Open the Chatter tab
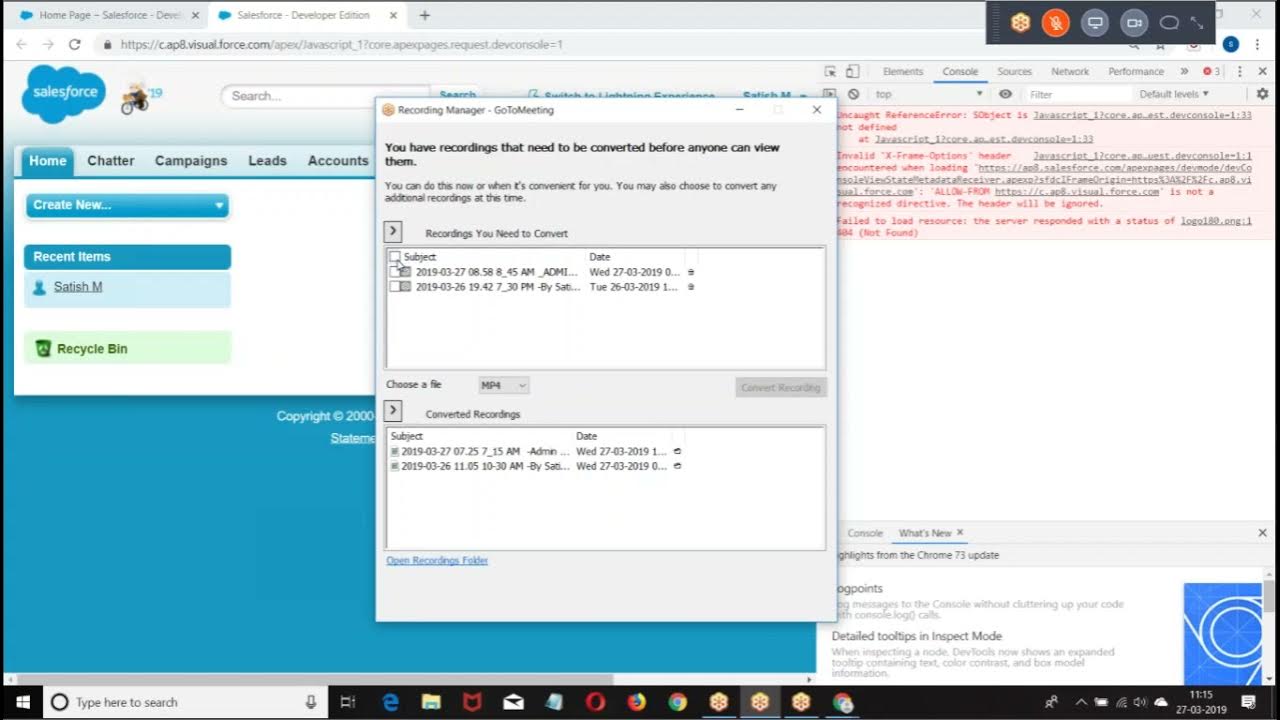This screenshot has width=1280, height=720. [110, 161]
